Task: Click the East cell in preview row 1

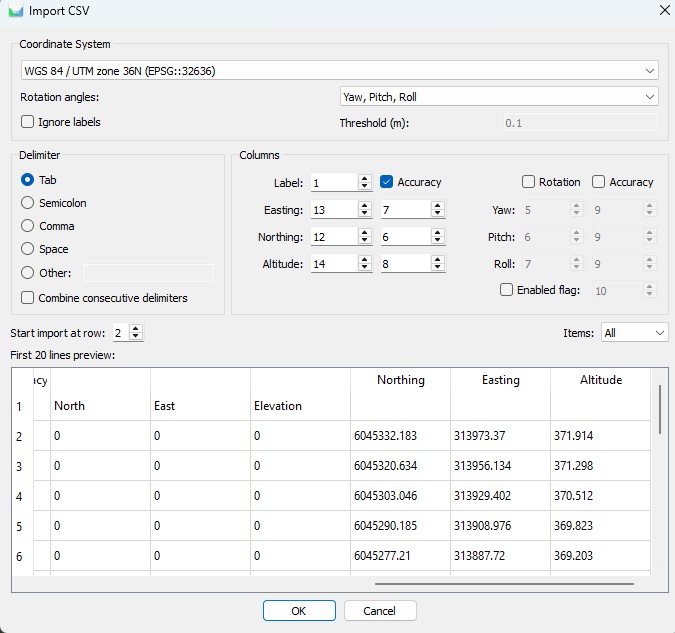Action: point(200,406)
